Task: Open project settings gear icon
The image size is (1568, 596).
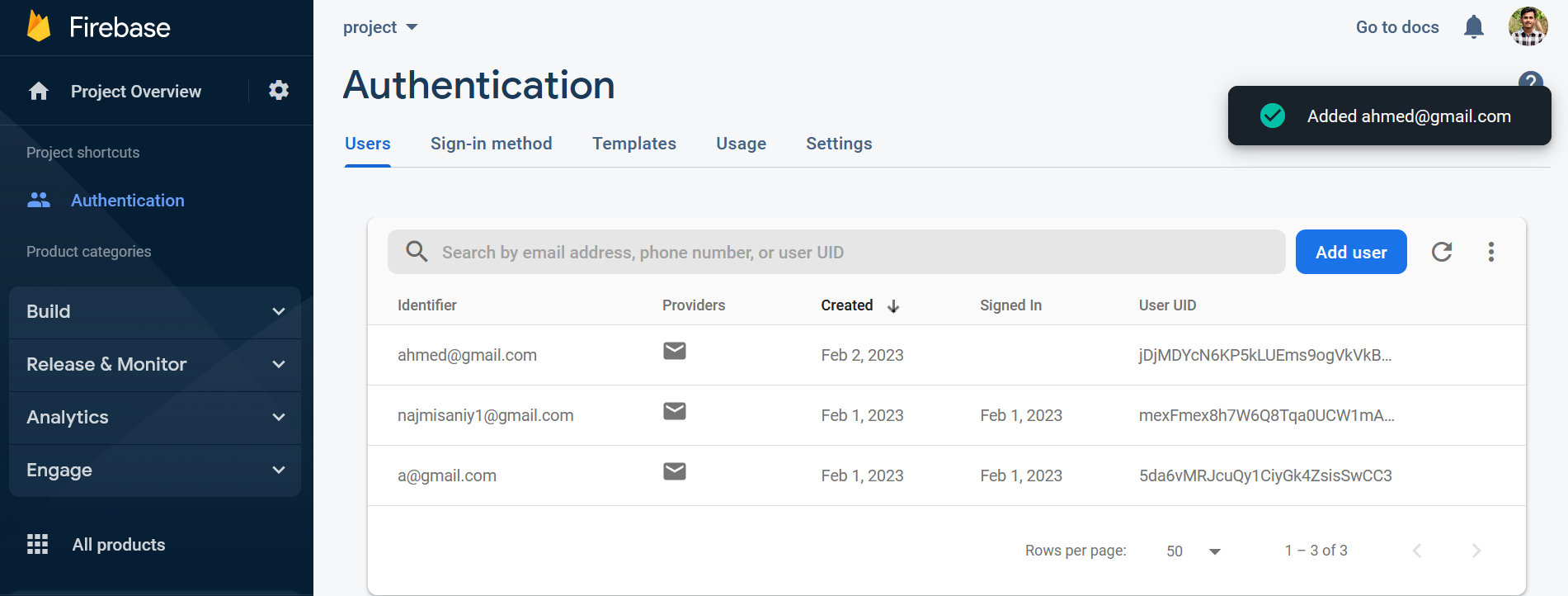Action: click(x=279, y=91)
